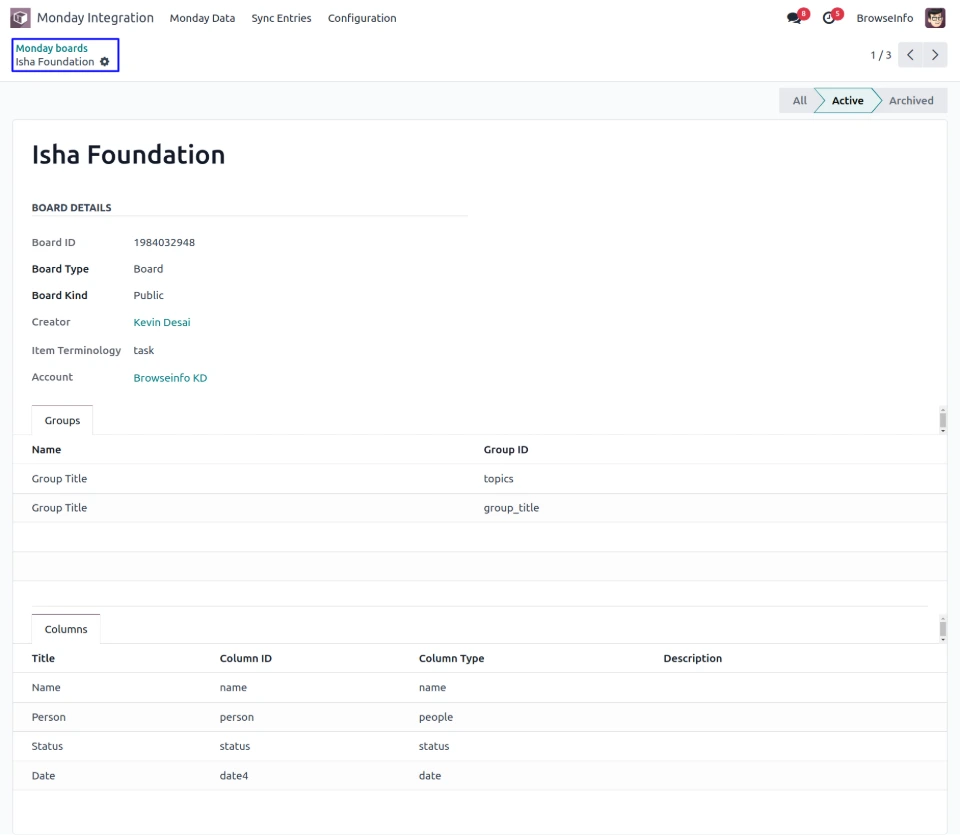The image size is (960, 835).
Task: Go to next record arrow
Action: pyautogui.click(x=935, y=55)
